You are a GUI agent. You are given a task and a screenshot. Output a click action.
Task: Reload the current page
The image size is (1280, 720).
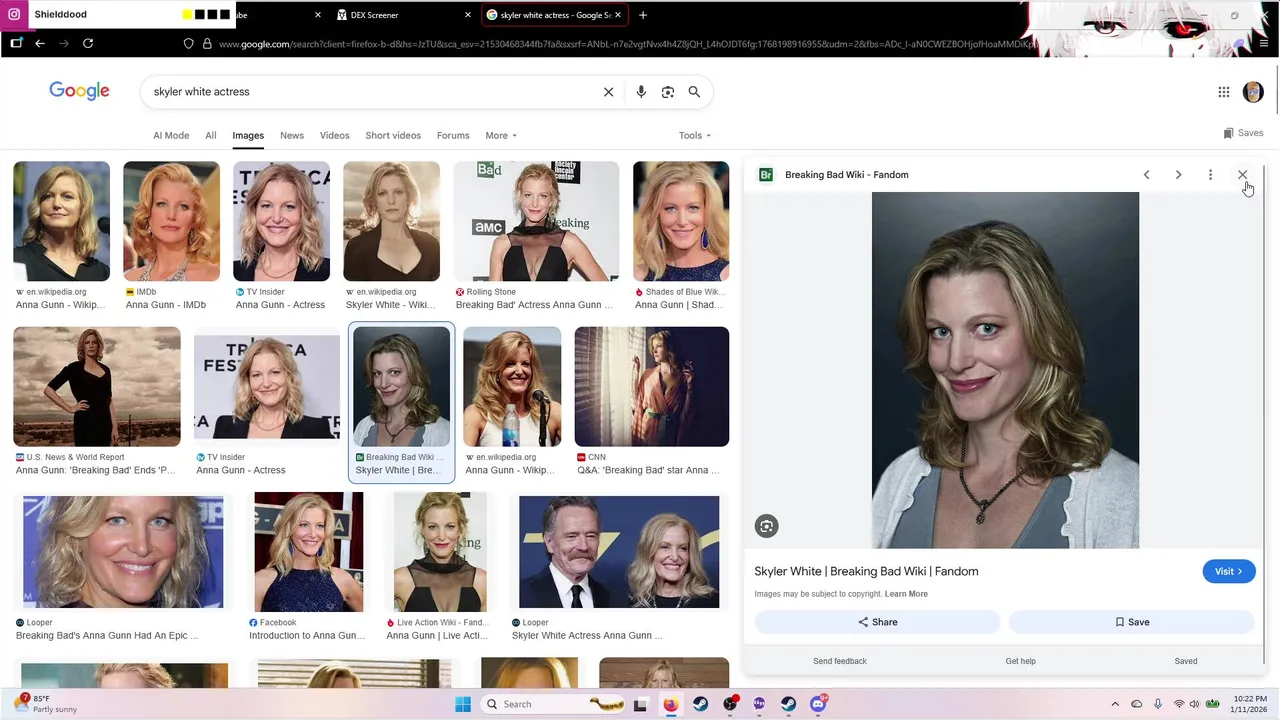click(88, 43)
